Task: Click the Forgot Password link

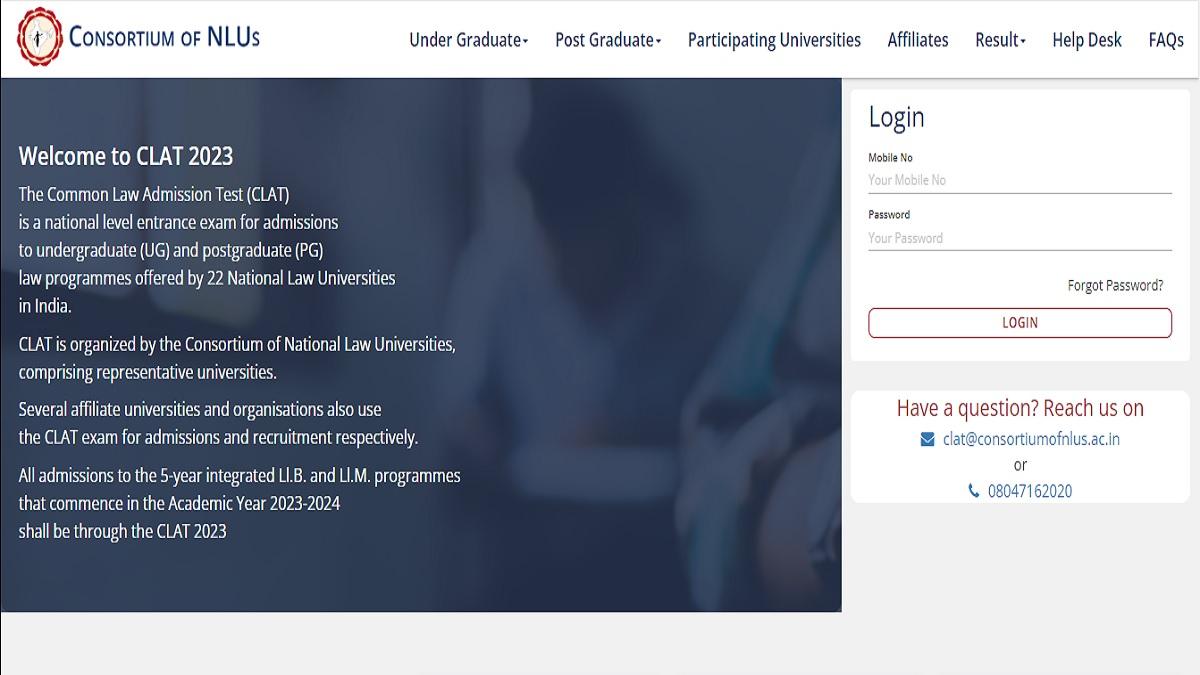Action: (1113, 285)
